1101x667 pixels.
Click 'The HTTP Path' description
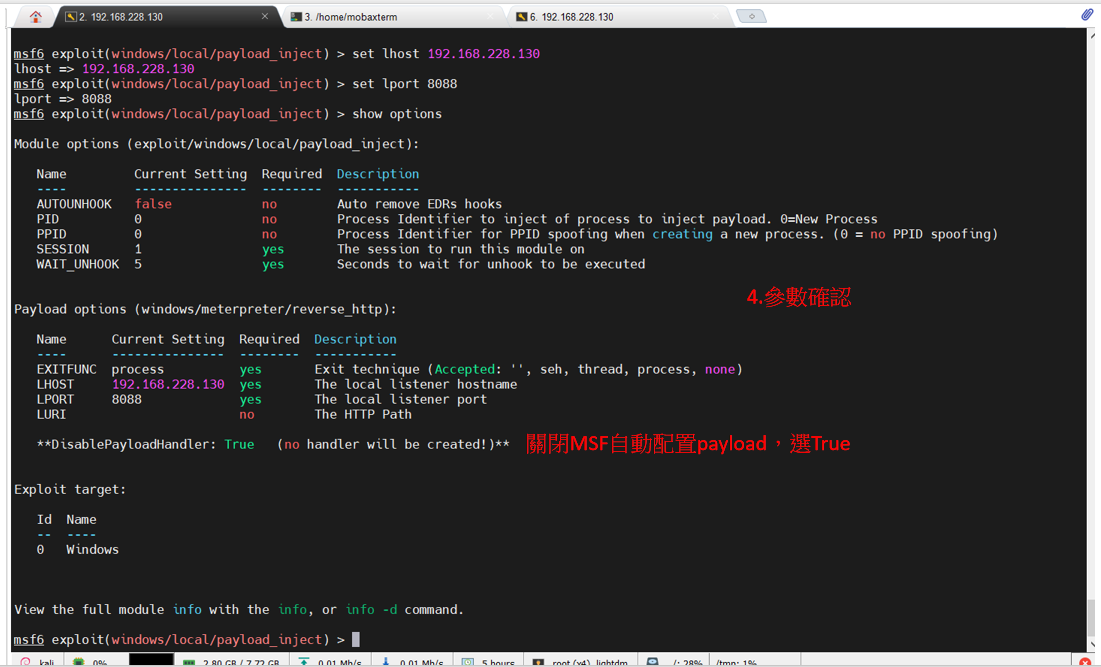tap(363, 414)
